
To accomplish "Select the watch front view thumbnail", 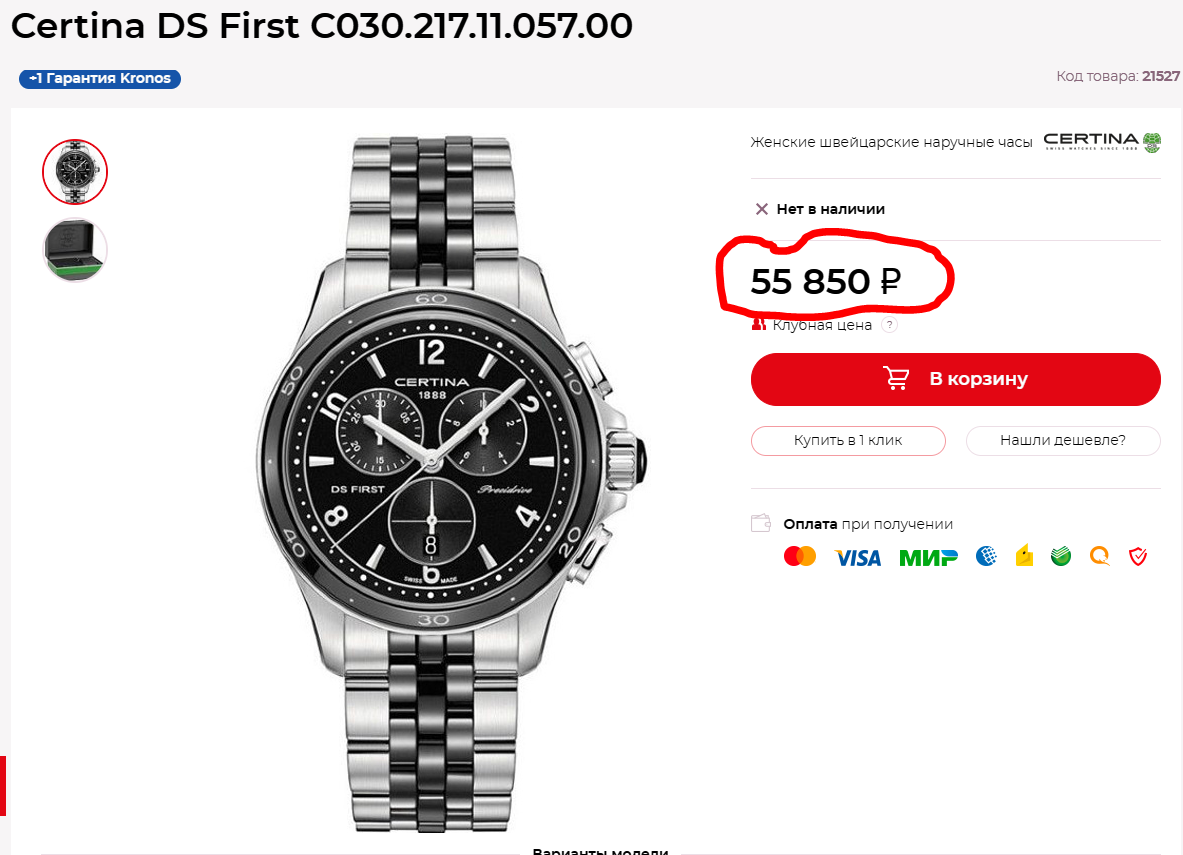I will click(x=75, y=172).
